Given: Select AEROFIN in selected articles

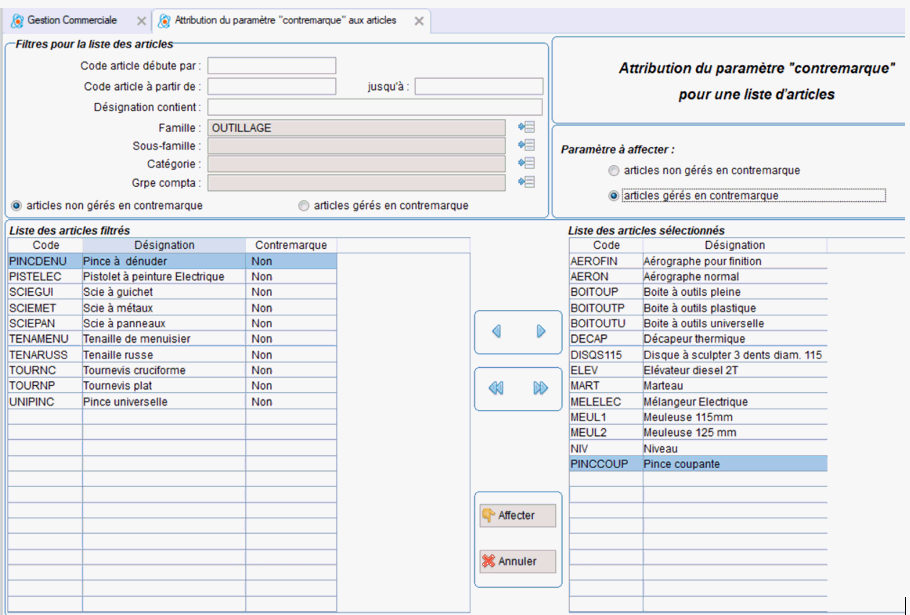Looking at the screenshot, I should click(698, 261).
